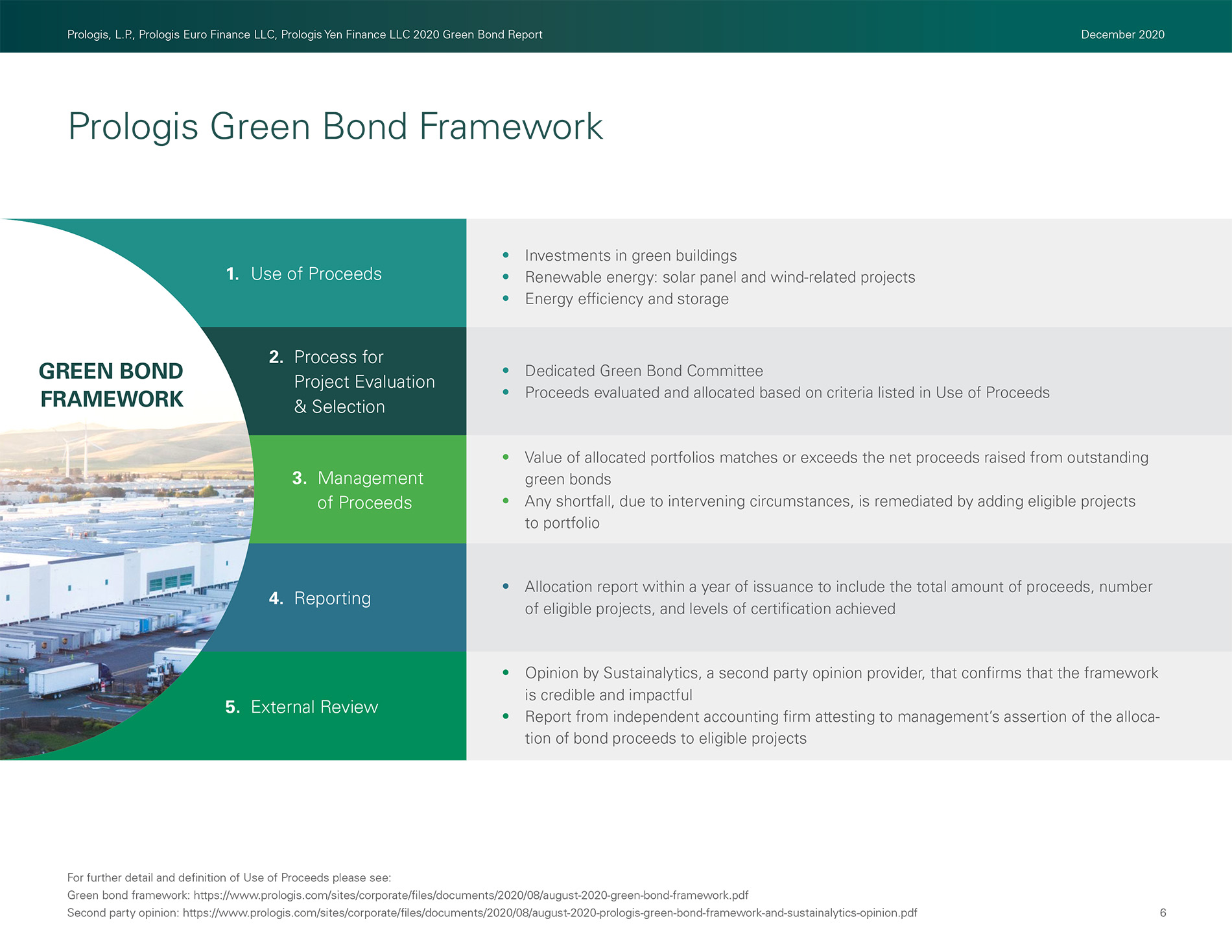Click 'Dedicated Green Bond Committee' bullet
This screenshot has width=1232, height=952.
click(643, 371)
